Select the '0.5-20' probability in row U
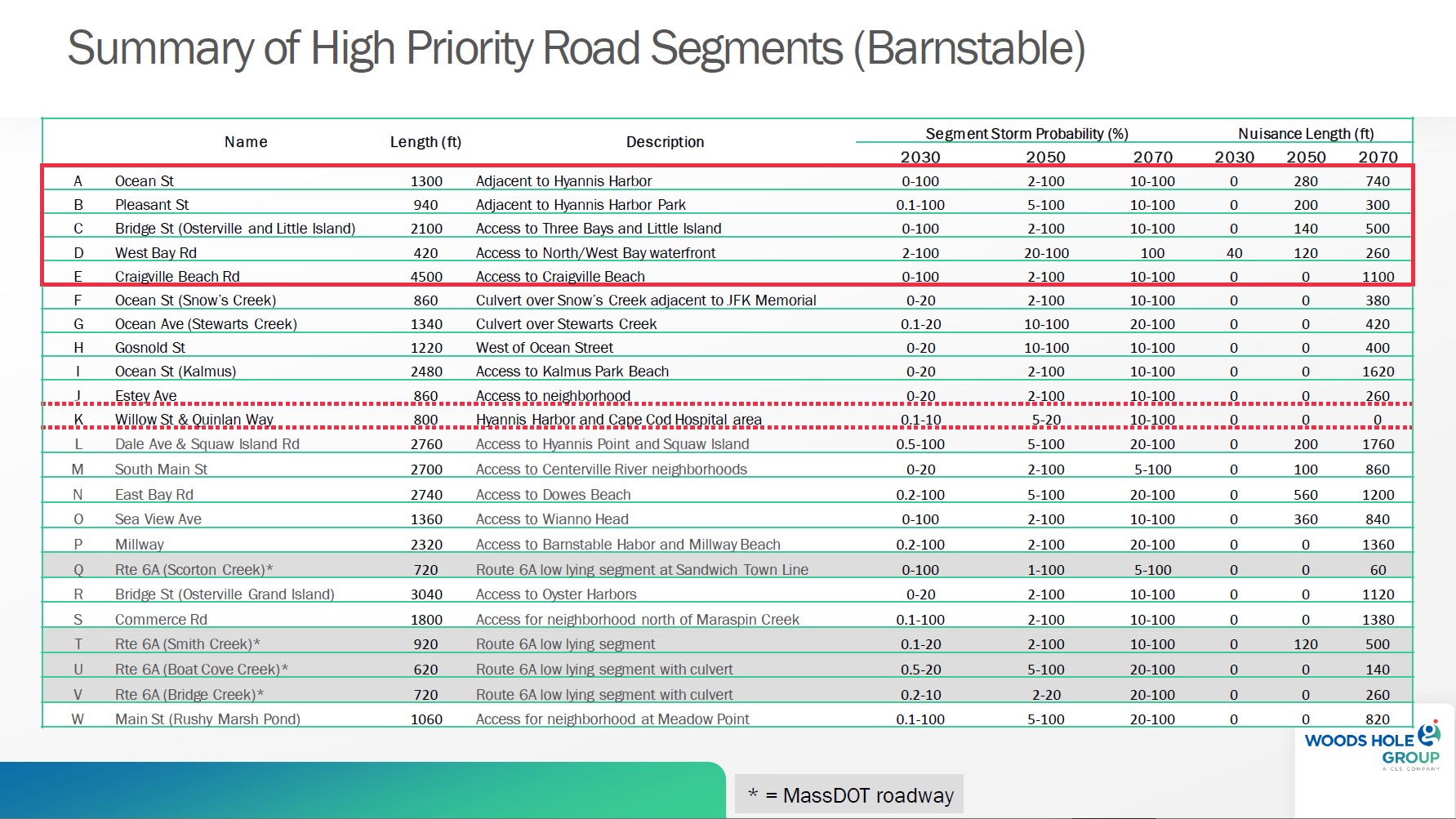The image size is (1456, 819). tap(920, 670)
